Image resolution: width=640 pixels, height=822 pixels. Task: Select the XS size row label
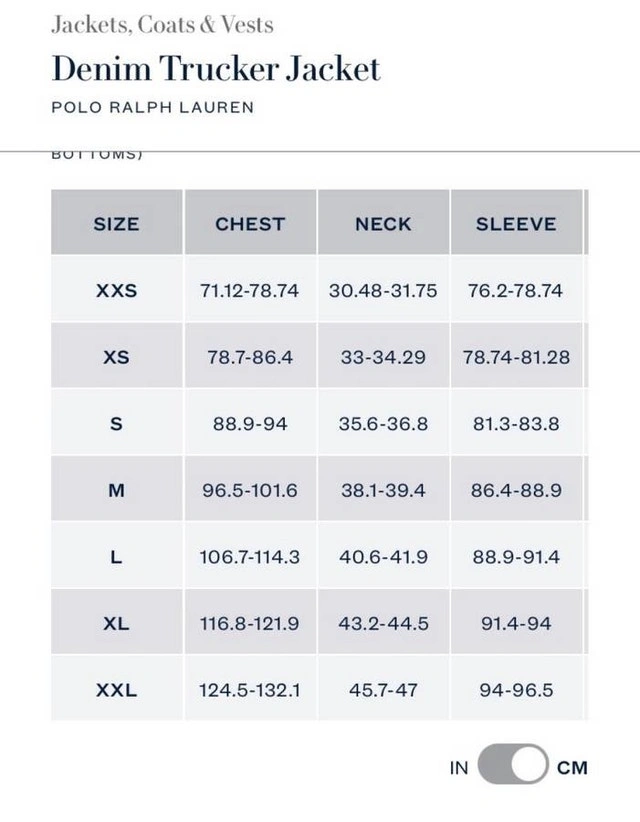(x=116, y=357)
